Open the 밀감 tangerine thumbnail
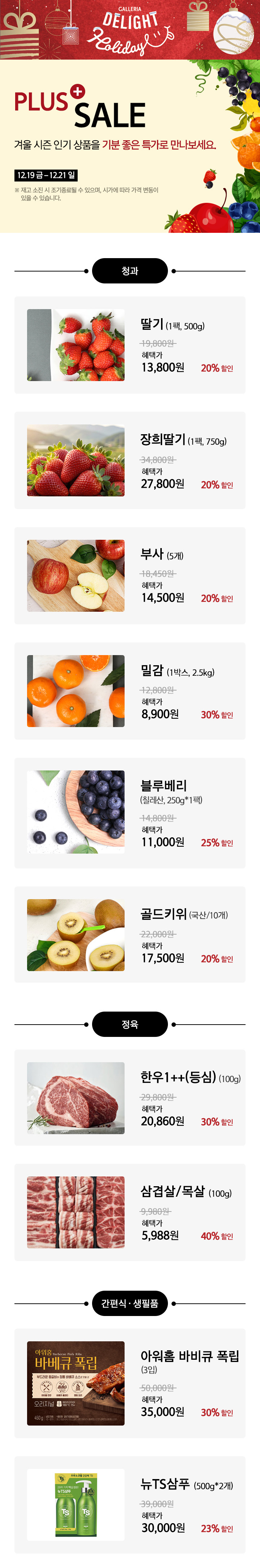Screen dimensions: 260x1568 click(x=75, y=691)
